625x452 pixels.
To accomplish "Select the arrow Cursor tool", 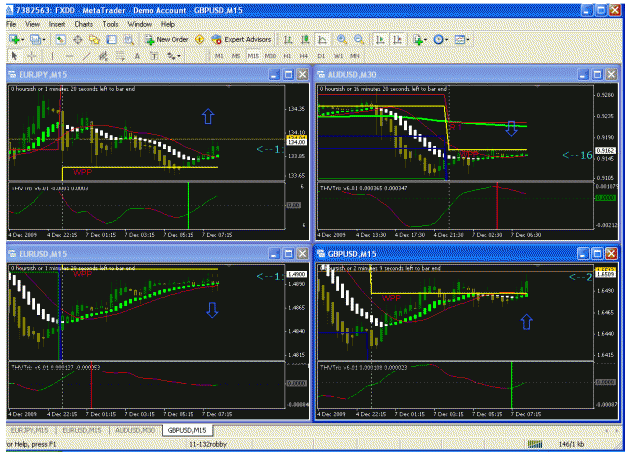I will 15,56.
